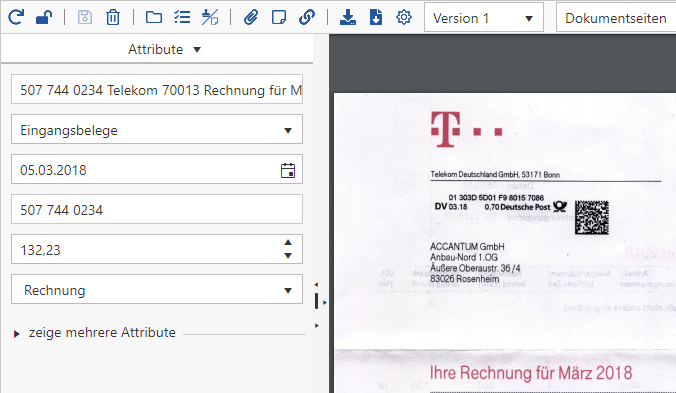Click the chain link icon
Screen dimensions: 676x393
tap(307, 18)
